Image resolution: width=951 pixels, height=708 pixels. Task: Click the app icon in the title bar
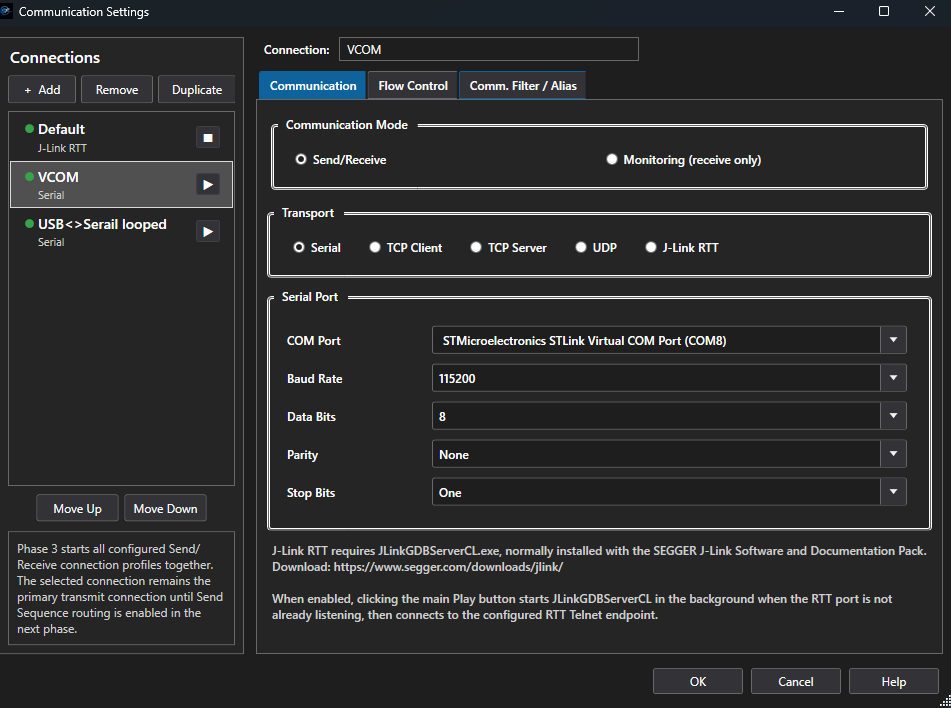pyautogui.click(x=5, y=11)
